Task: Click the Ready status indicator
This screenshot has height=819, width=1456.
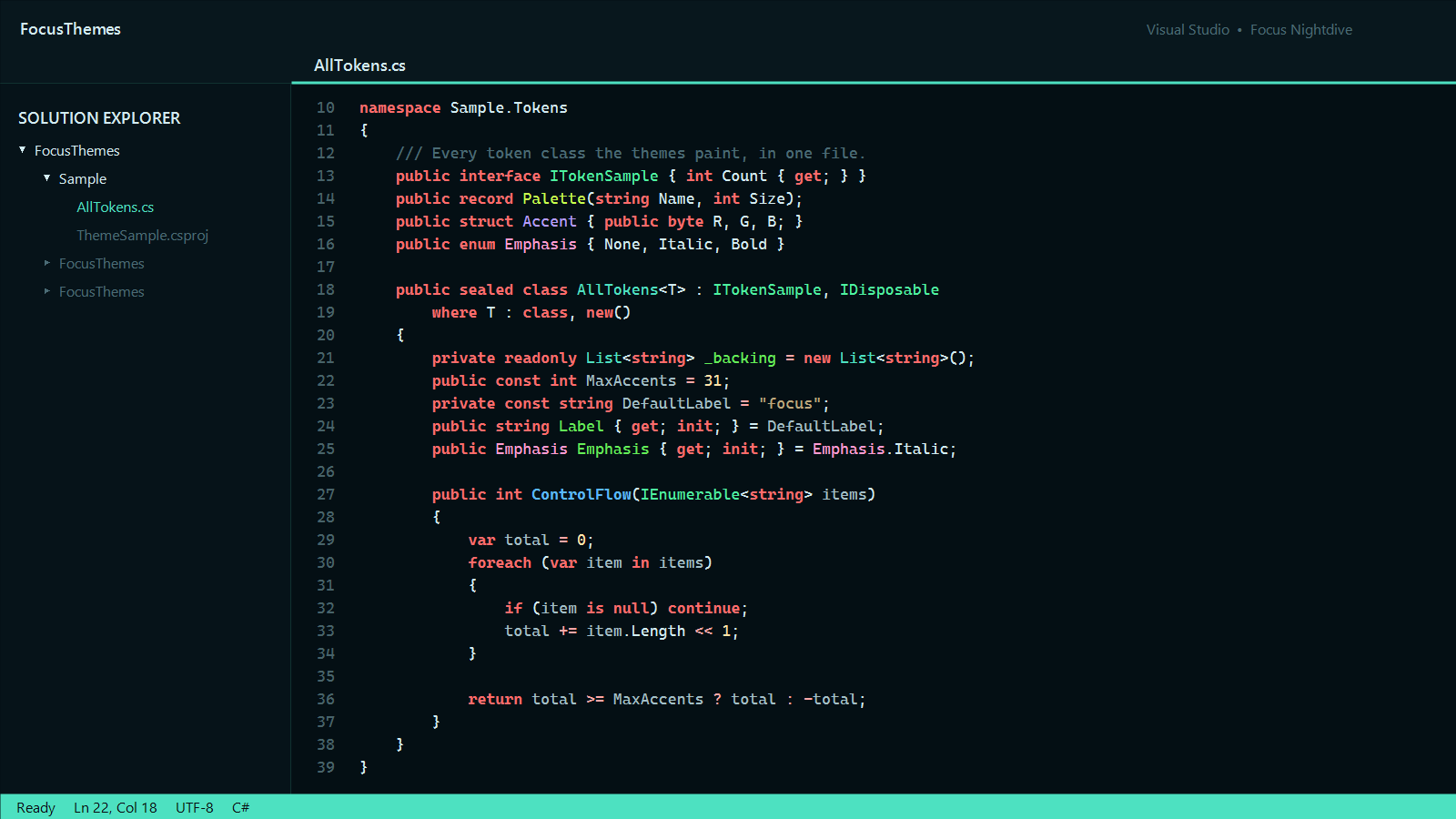Action: coord(35,808)
